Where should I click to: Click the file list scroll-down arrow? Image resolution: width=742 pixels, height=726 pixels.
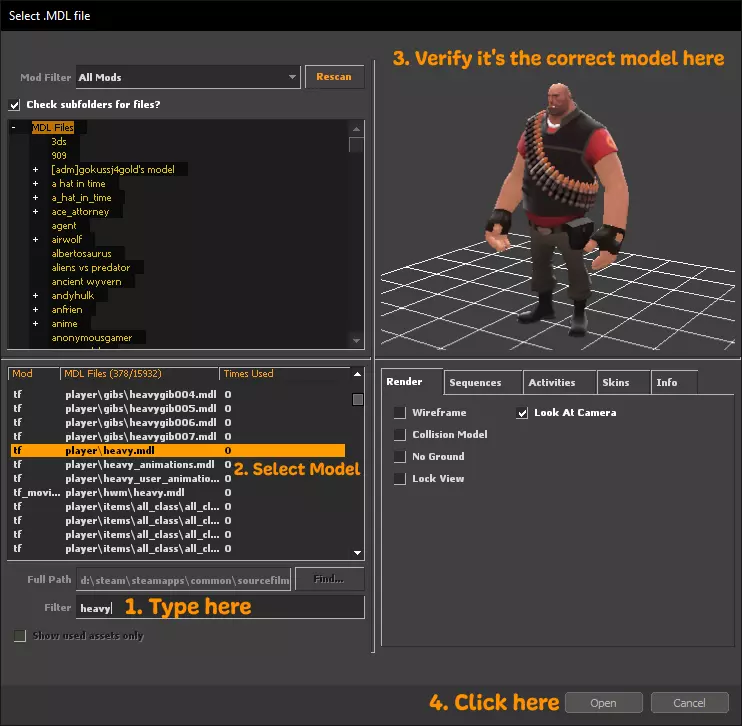[x=358, y=553]
